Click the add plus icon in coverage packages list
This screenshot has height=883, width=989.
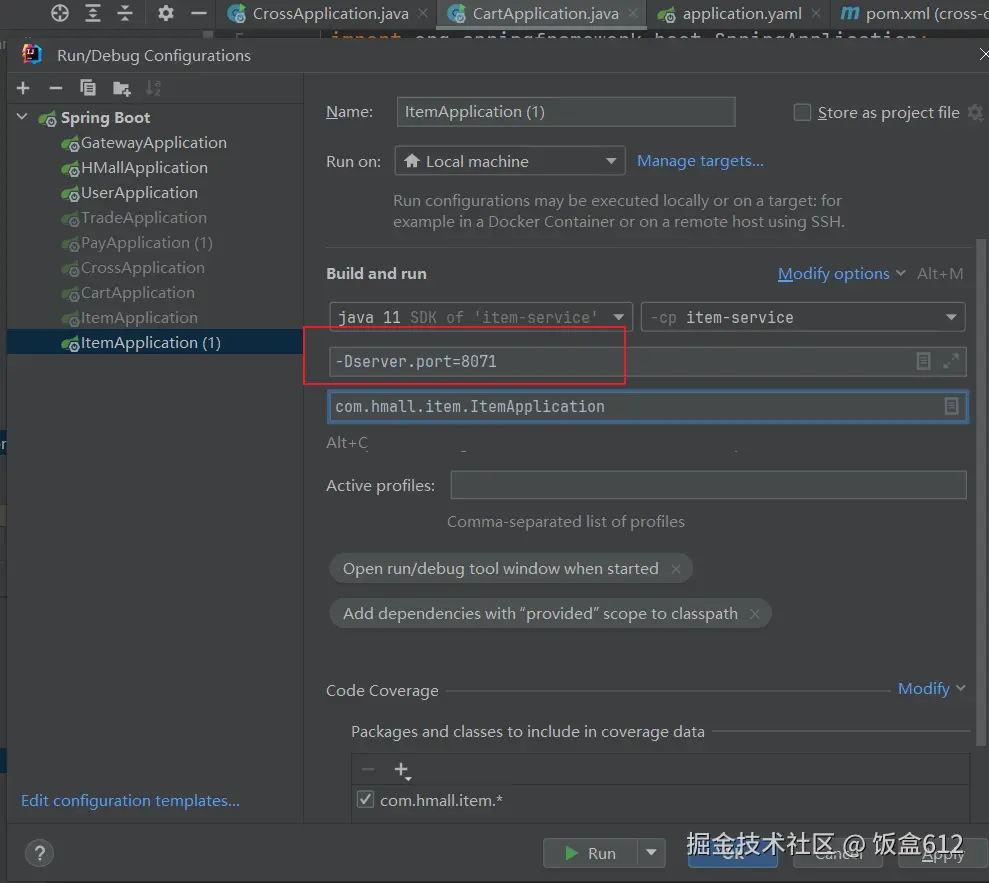(x=402, y=770)
